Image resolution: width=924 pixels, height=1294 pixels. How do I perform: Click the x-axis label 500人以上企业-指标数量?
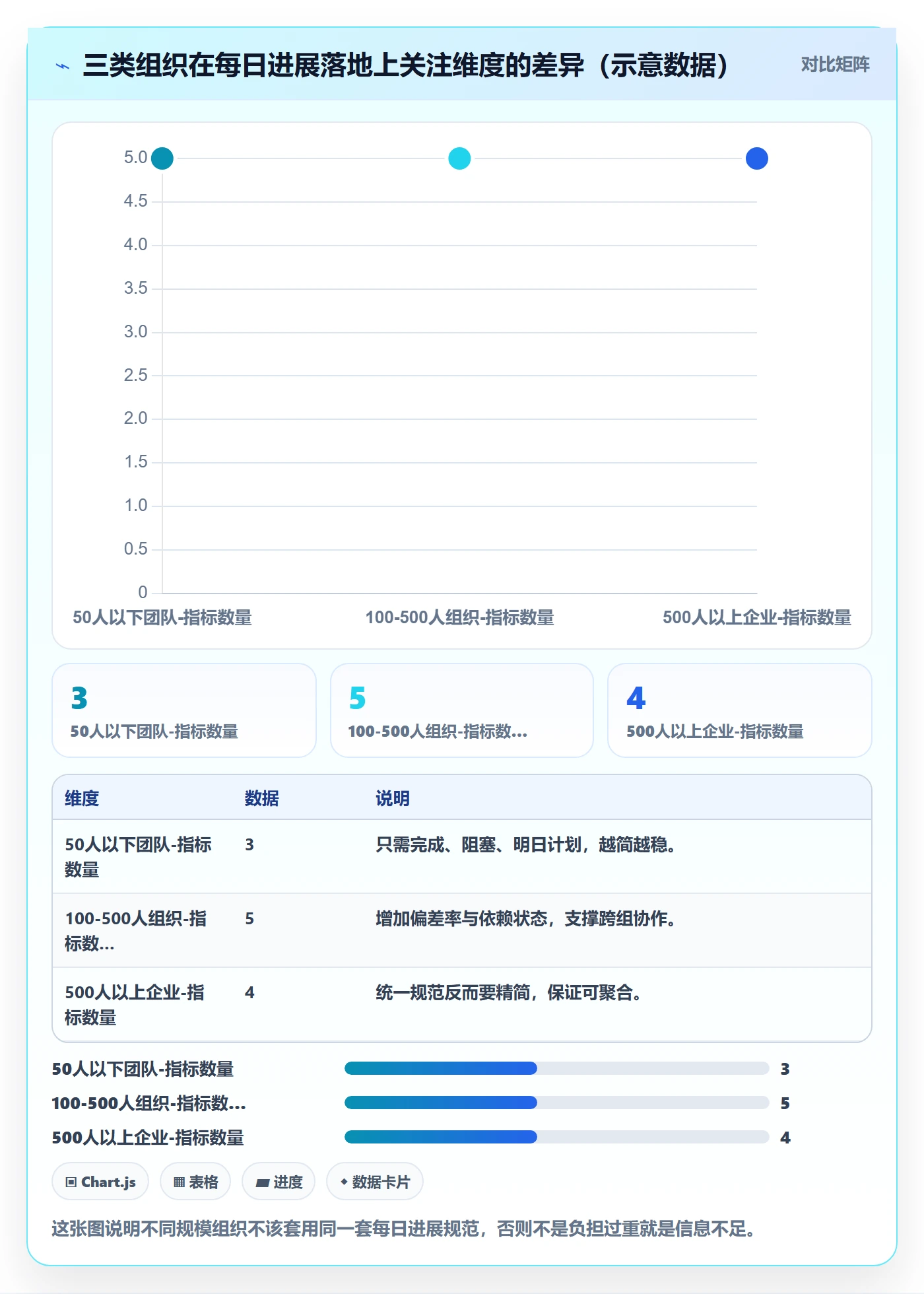point(756,618)
